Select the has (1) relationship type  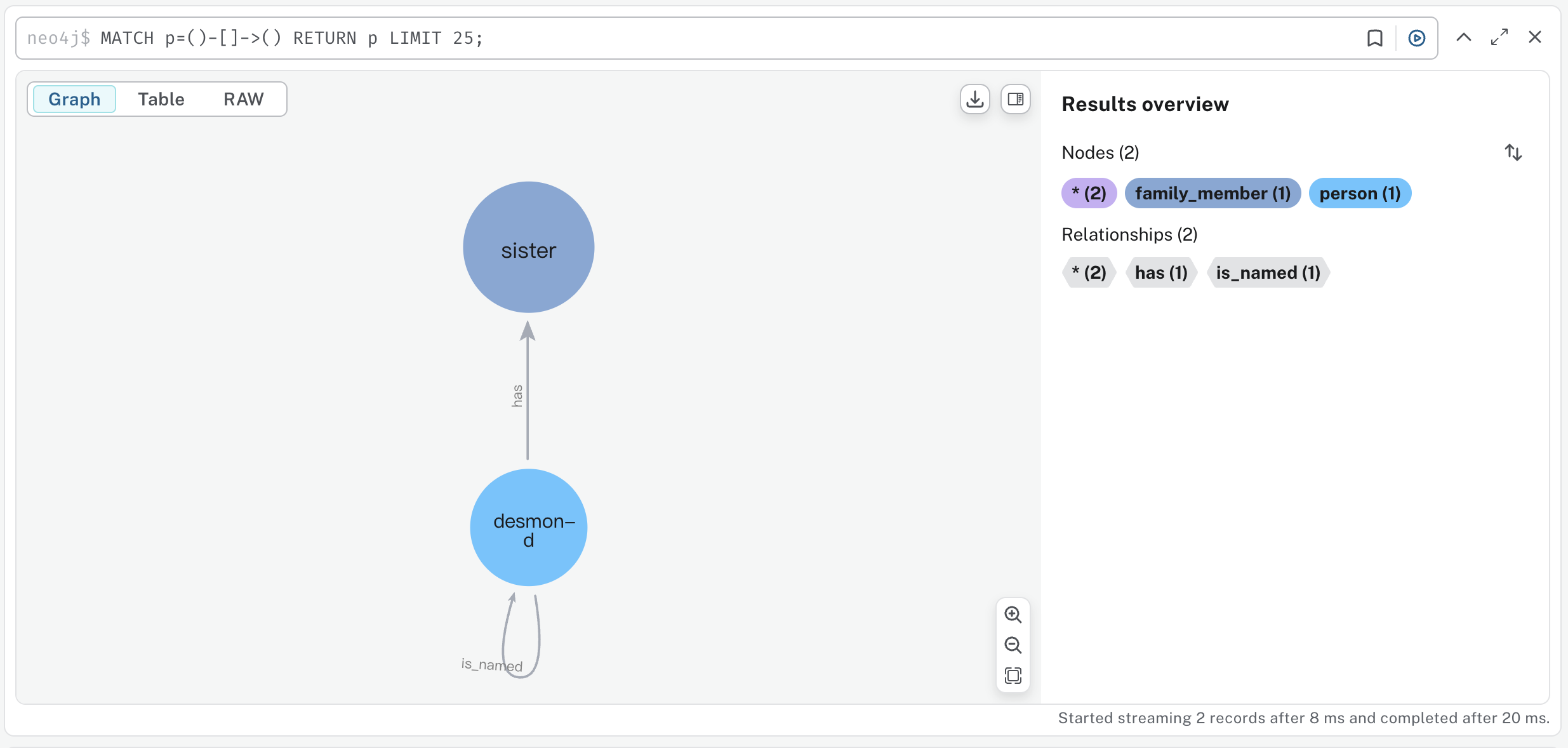(1161, 272)
